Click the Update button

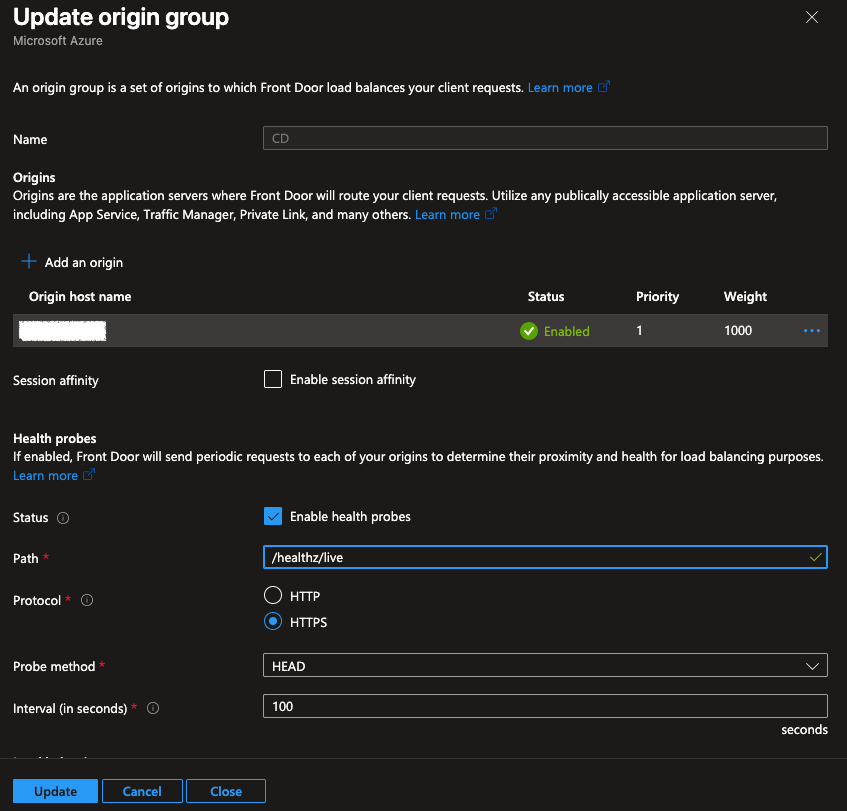point(55,792)
